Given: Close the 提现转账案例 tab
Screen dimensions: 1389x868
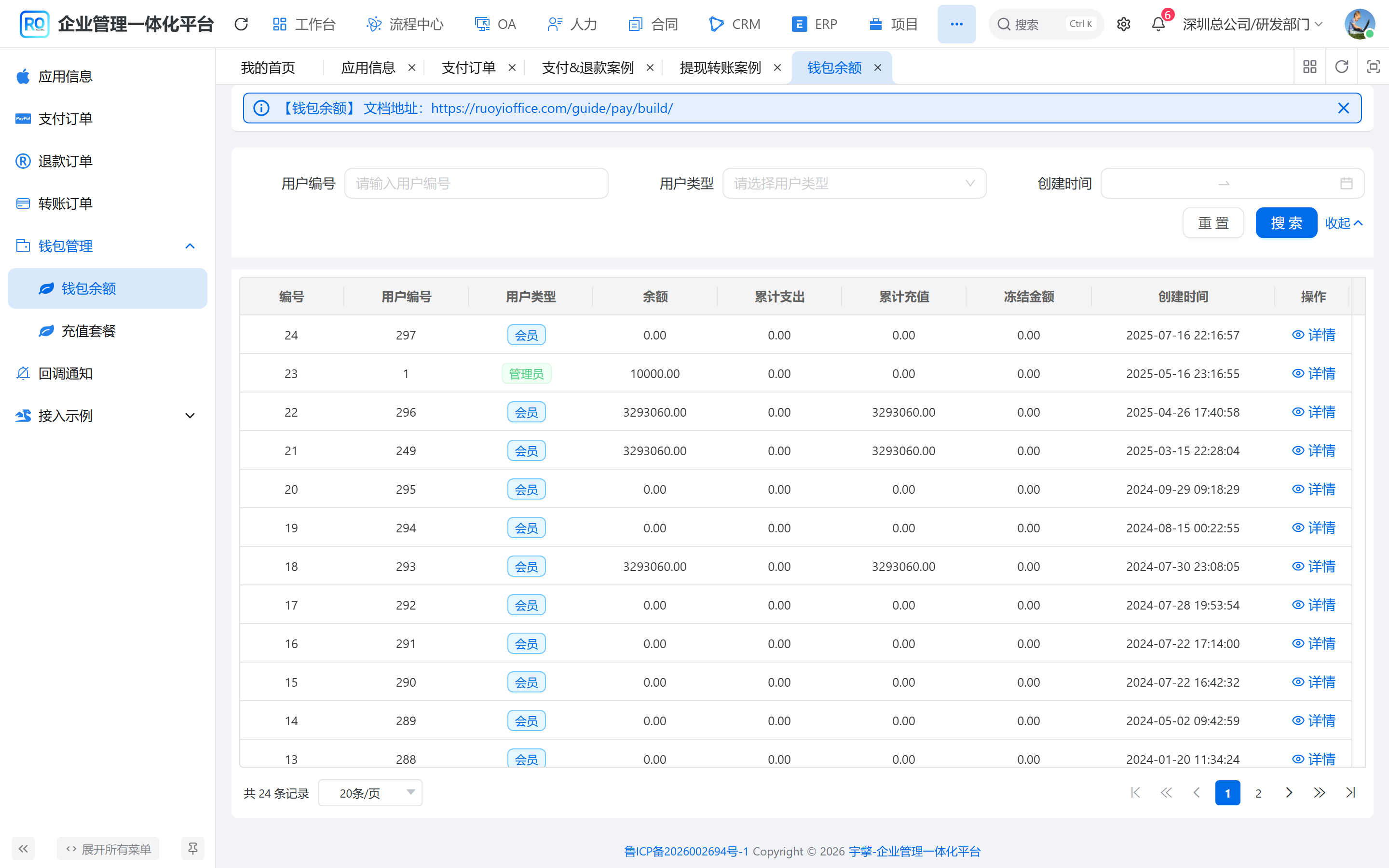Looking at the screenshot, I should click(777, 68).
